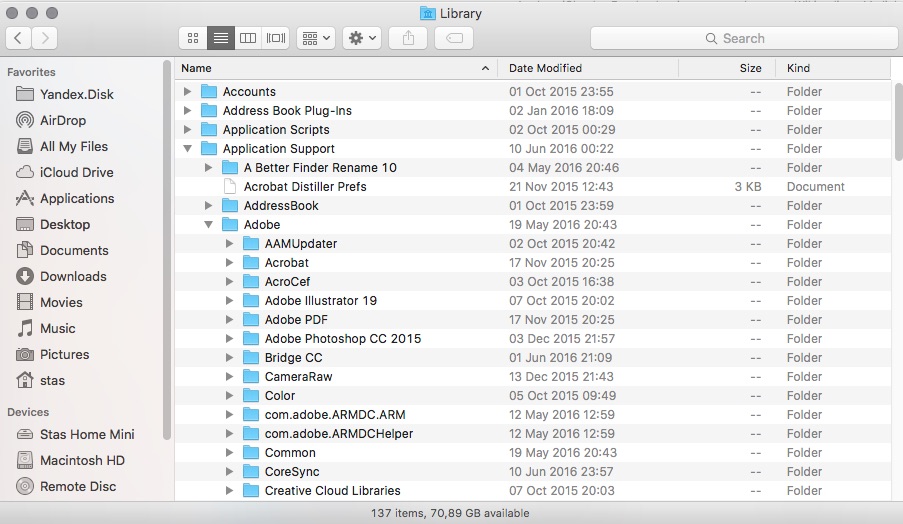The height and width of the screenshot is (524, 903).
Task: Select the CoreSync folder row
Action: point(533,472)
